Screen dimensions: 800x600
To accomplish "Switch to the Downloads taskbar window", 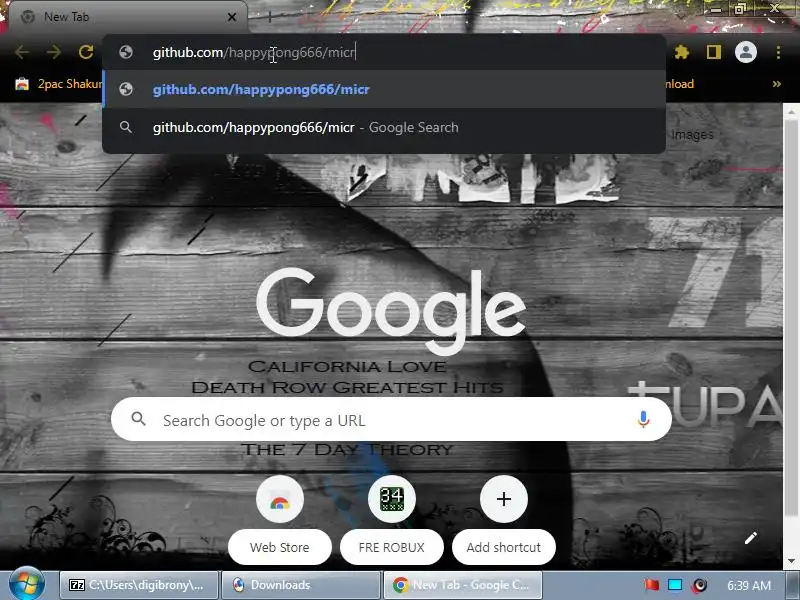I will 301,585.
